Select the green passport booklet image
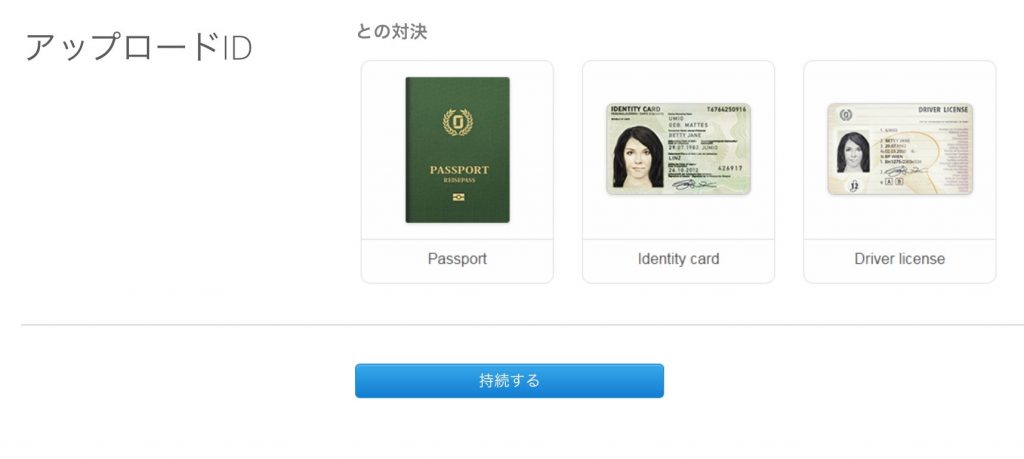1024x459 pixels. 457,150
